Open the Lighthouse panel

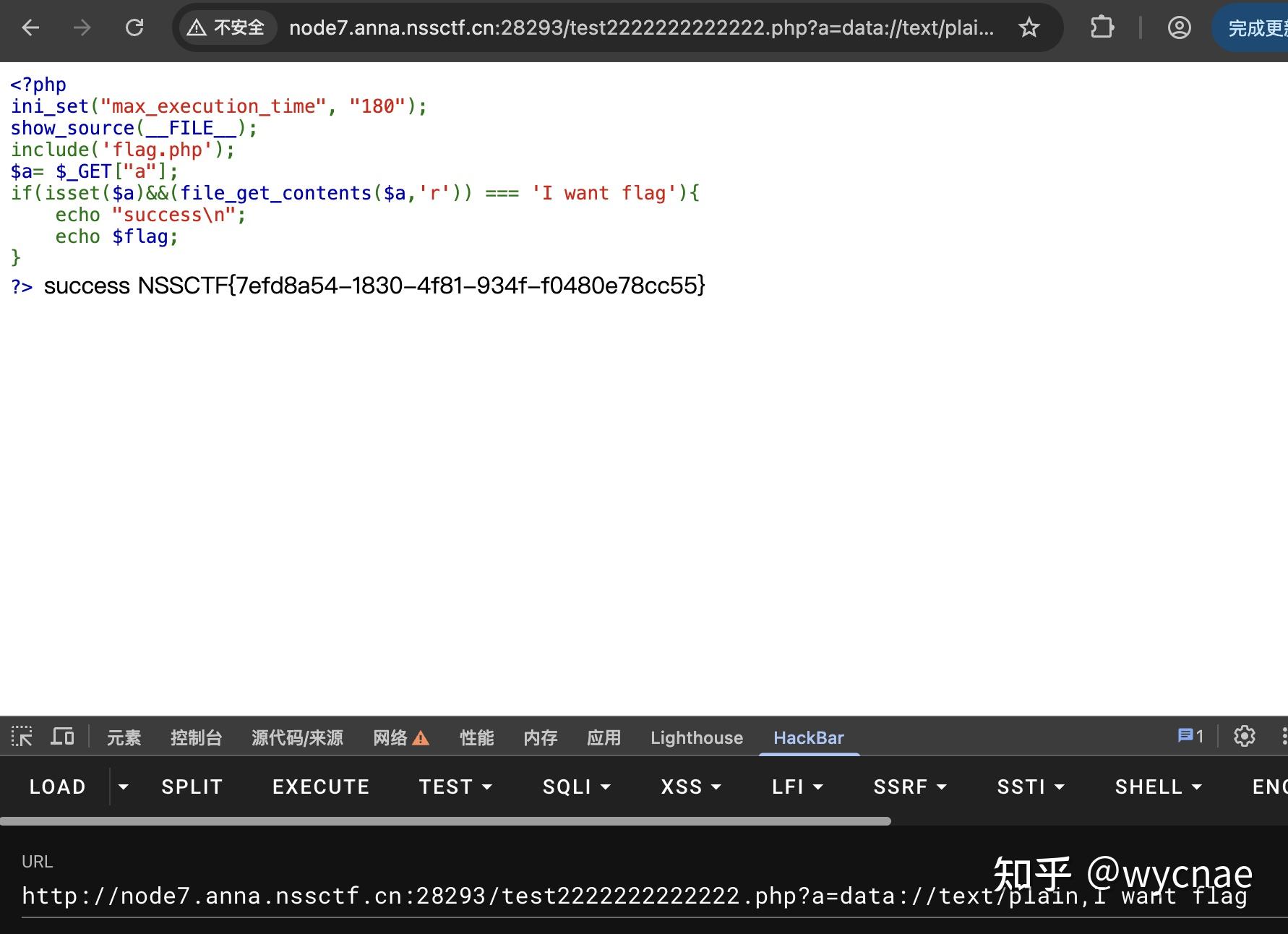[x=695, y=738]
